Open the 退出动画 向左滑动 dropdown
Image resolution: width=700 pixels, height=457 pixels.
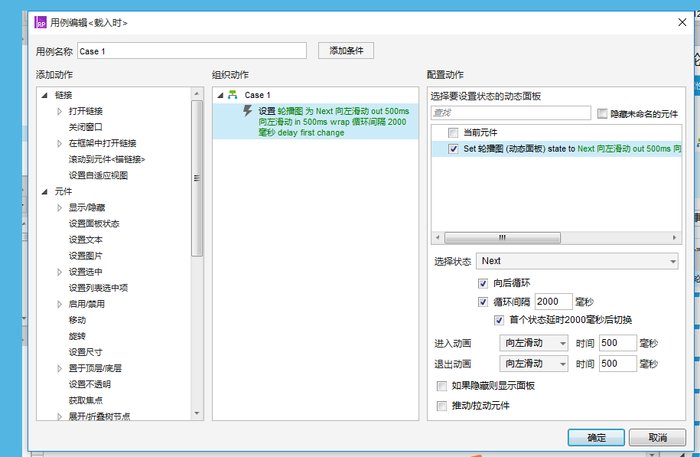point(534,363)
